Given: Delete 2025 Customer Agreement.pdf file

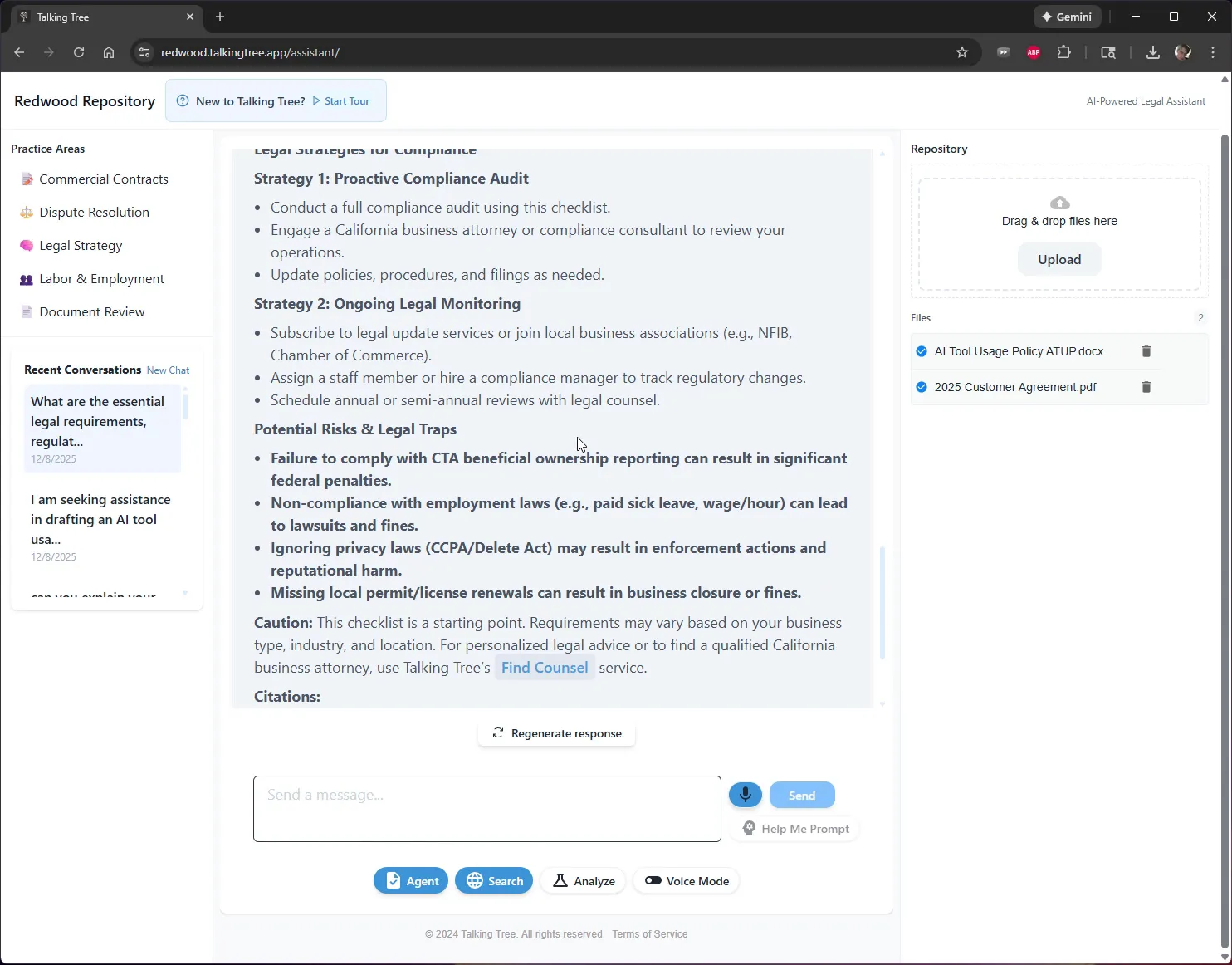Looking at the screenshot, I should pos(1146,387).
